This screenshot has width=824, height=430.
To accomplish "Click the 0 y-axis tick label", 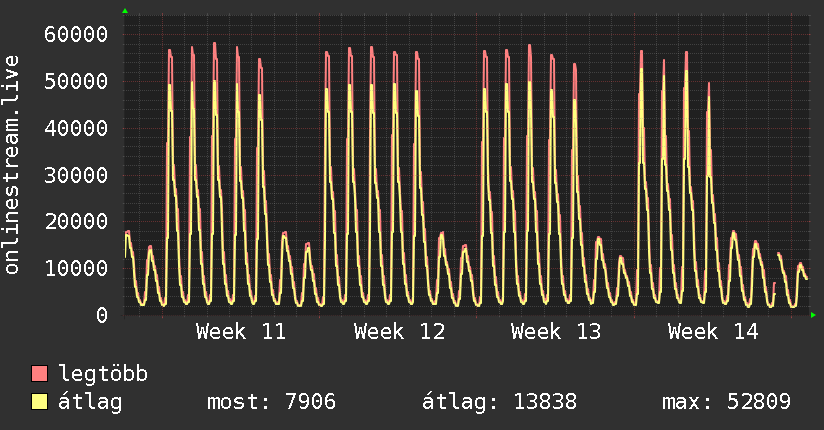I will tap(102, 315).
